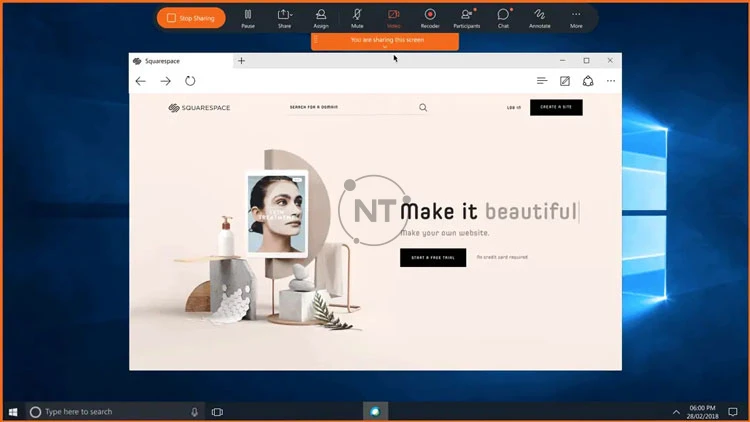This screenshot has width=750, height=422.
Task: Expand the sharing notification chevron
Action: point(385,47)
